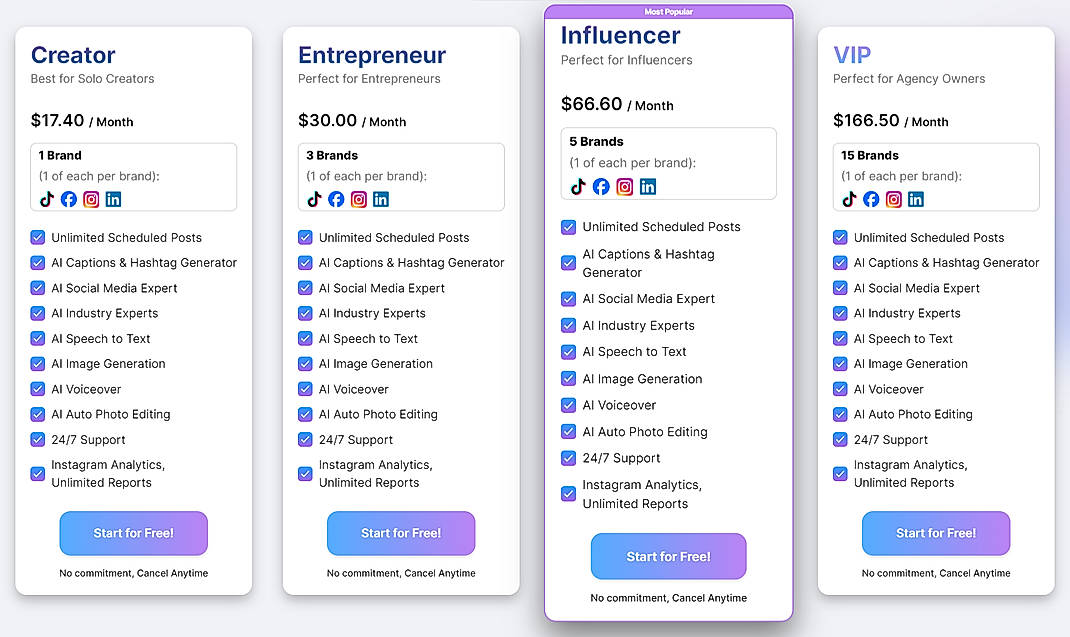Select the TikTok icon in the Influencer plan
The image size is (1070, 637).
click(576, 187)
